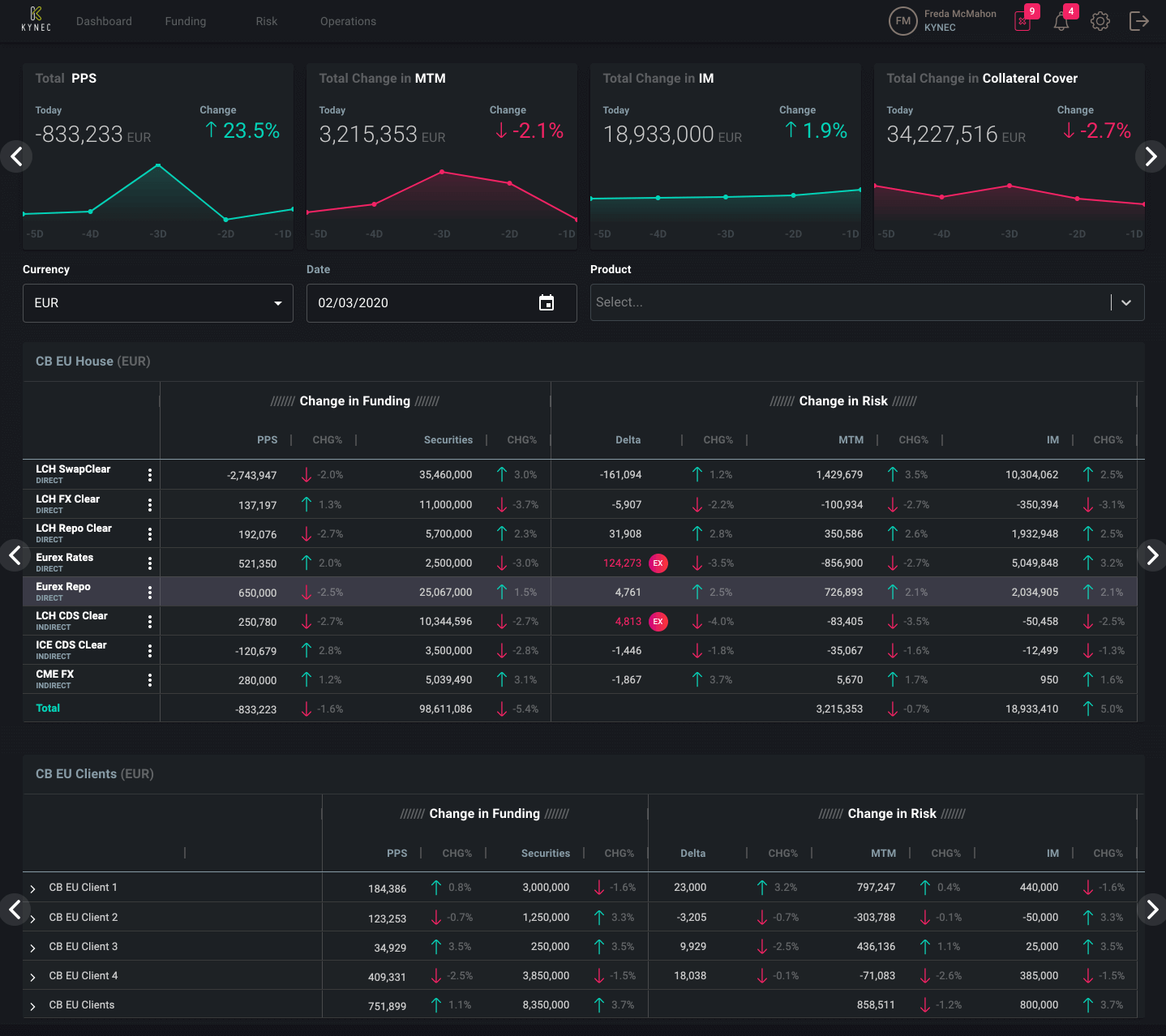Screen dimensions: 1166x1036
Task: Open three-dot menu for CME FX
Action: (x=150, y=680)
